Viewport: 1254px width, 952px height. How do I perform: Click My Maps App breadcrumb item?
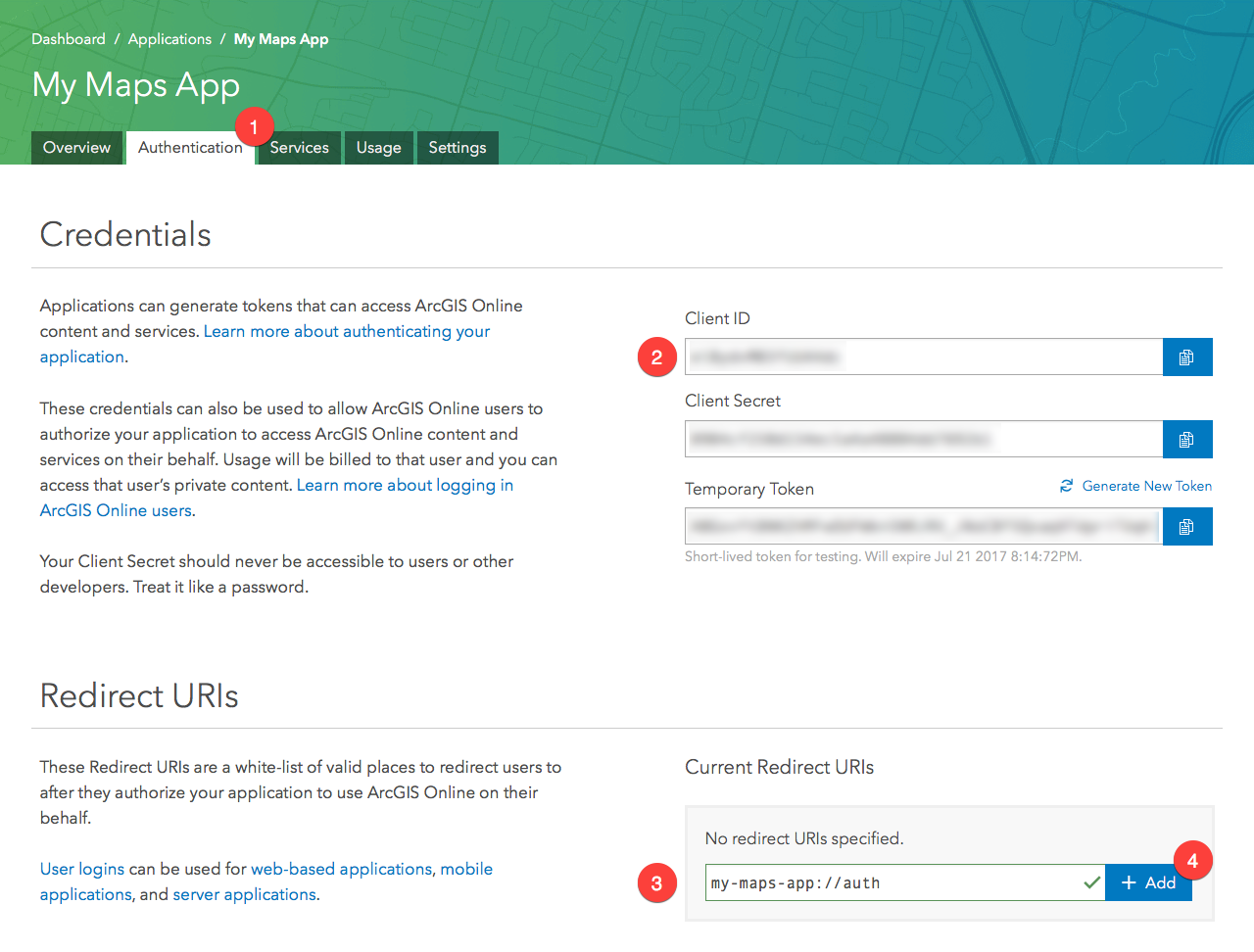pos(281,39)
